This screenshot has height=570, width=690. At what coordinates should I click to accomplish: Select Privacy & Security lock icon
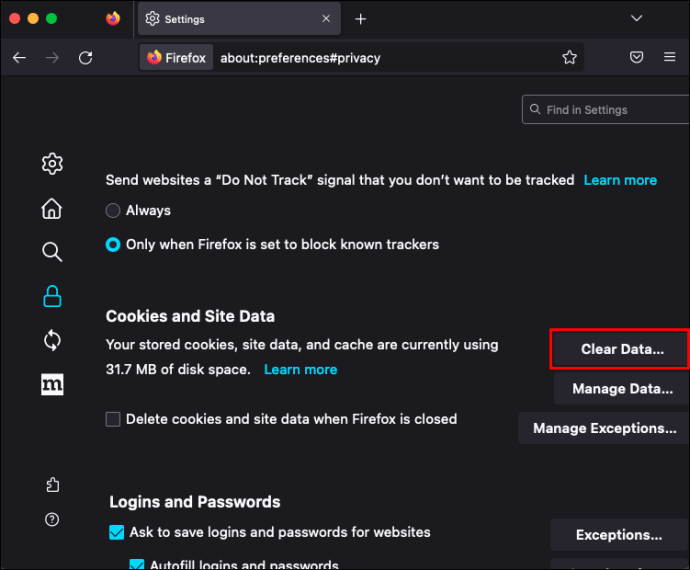tap(52, 296)
